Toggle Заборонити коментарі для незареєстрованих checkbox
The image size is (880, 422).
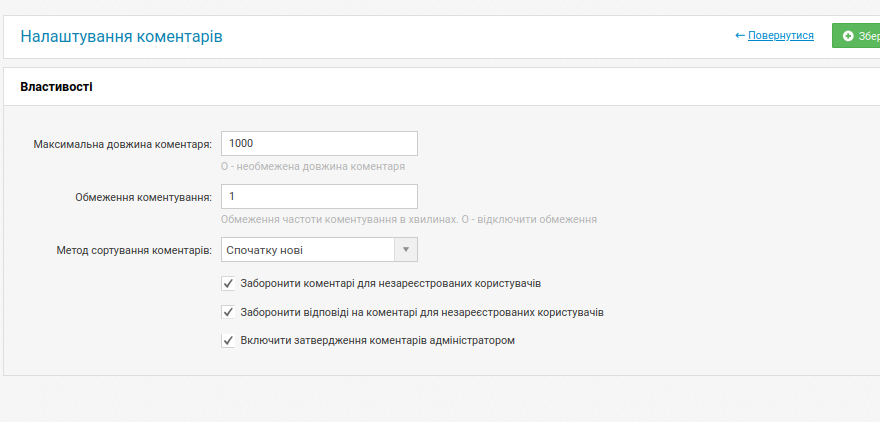click(x=227, y=283)
